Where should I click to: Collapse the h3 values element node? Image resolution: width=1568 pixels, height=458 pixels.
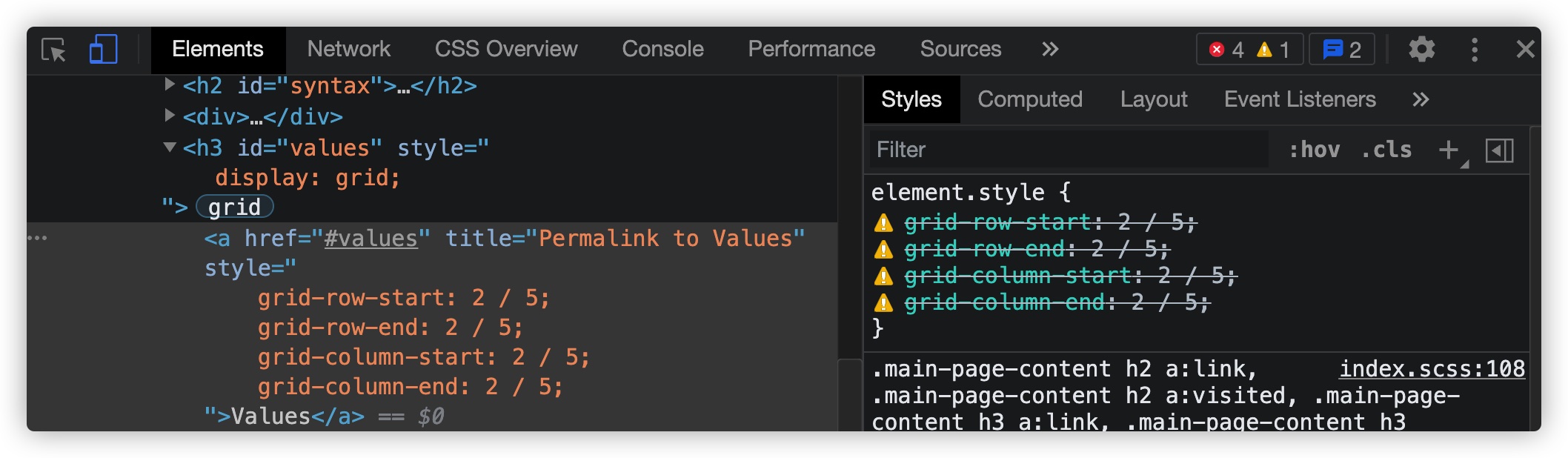click(170, 147)
